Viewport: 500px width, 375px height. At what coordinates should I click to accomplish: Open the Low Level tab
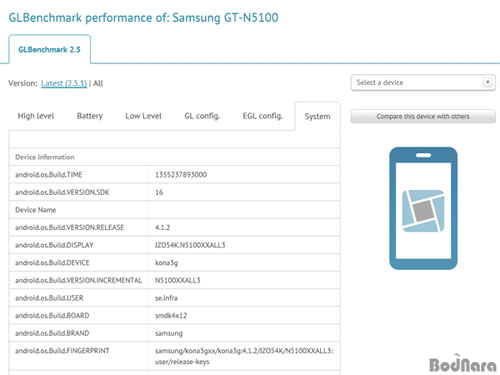click(143, 116)
